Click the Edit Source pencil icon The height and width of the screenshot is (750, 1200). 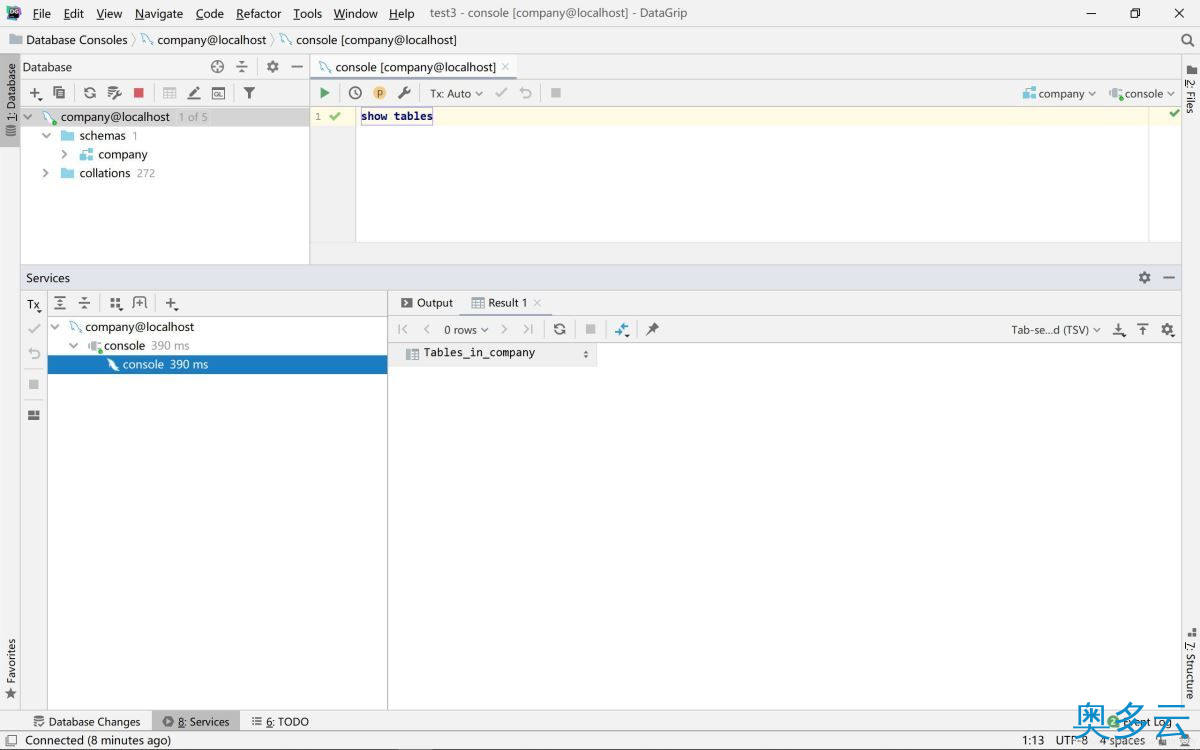[194, 93]
